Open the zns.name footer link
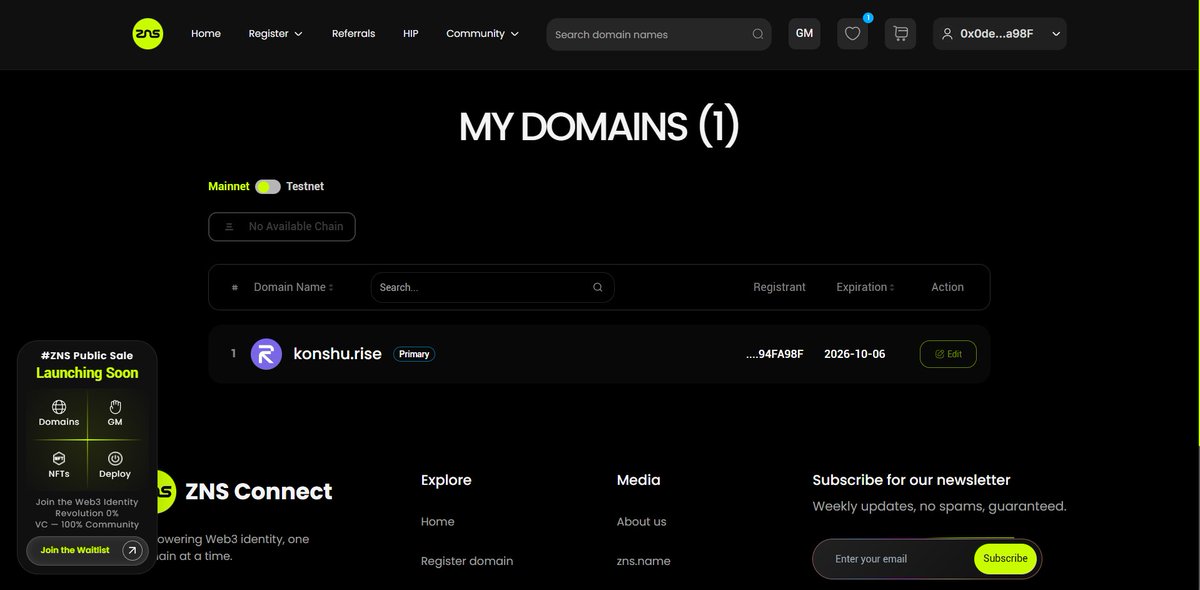Viewport: 1200px width, 590px height. (x=644, y=561)
